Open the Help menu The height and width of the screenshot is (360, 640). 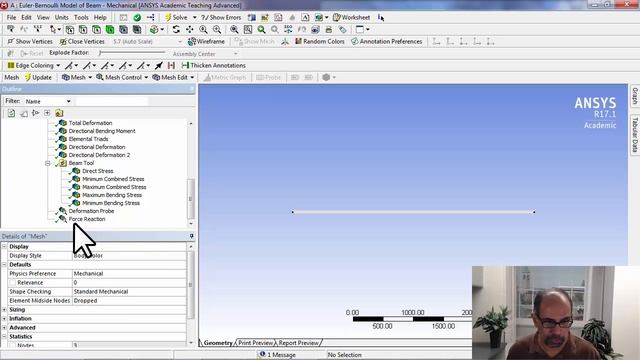[x=100, y=18]
